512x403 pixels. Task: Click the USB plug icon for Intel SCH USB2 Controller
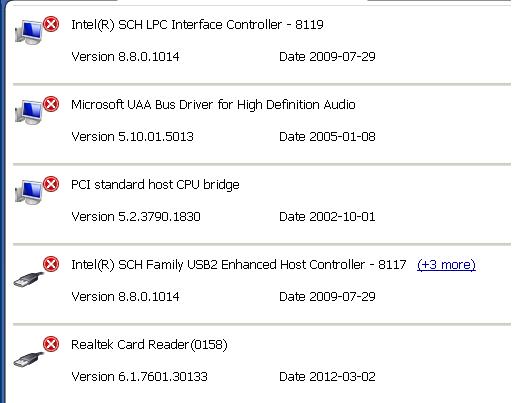click(29, 279)
